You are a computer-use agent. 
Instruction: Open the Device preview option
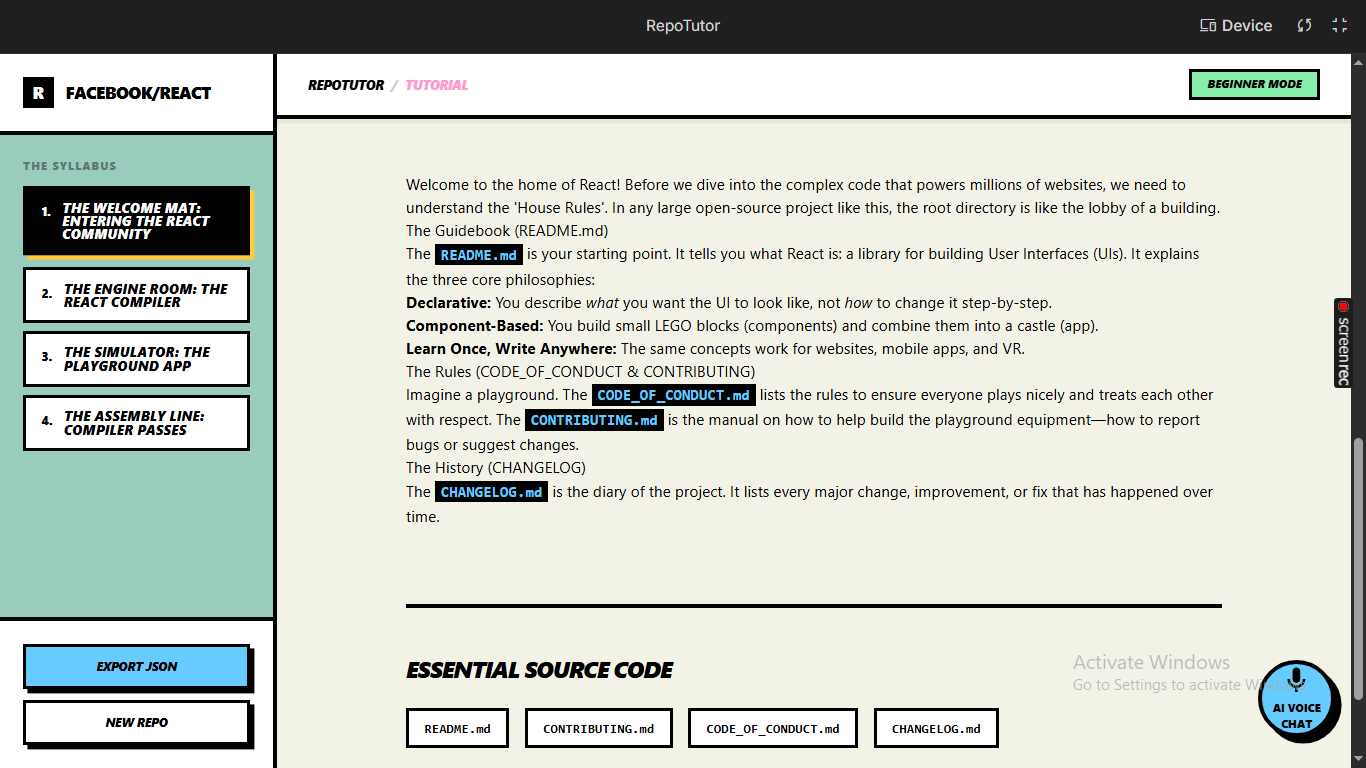point(1236,26)
